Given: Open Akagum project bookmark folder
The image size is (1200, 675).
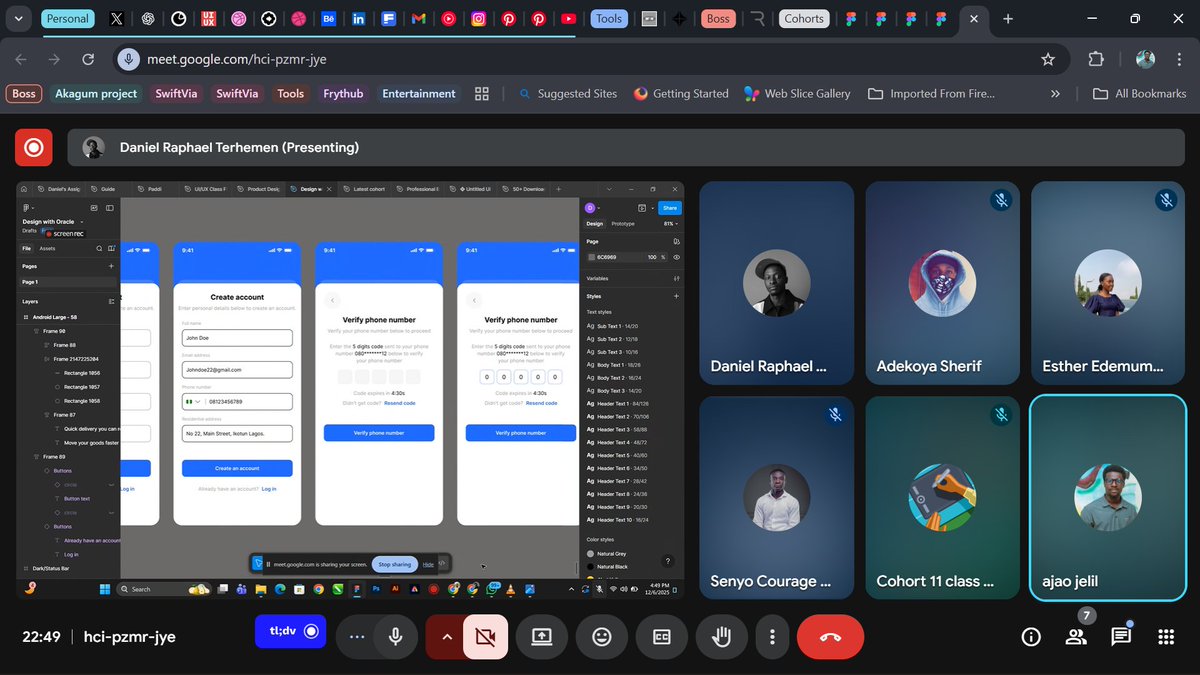Looking at the screenshot, I should click(x=96, y=93).
